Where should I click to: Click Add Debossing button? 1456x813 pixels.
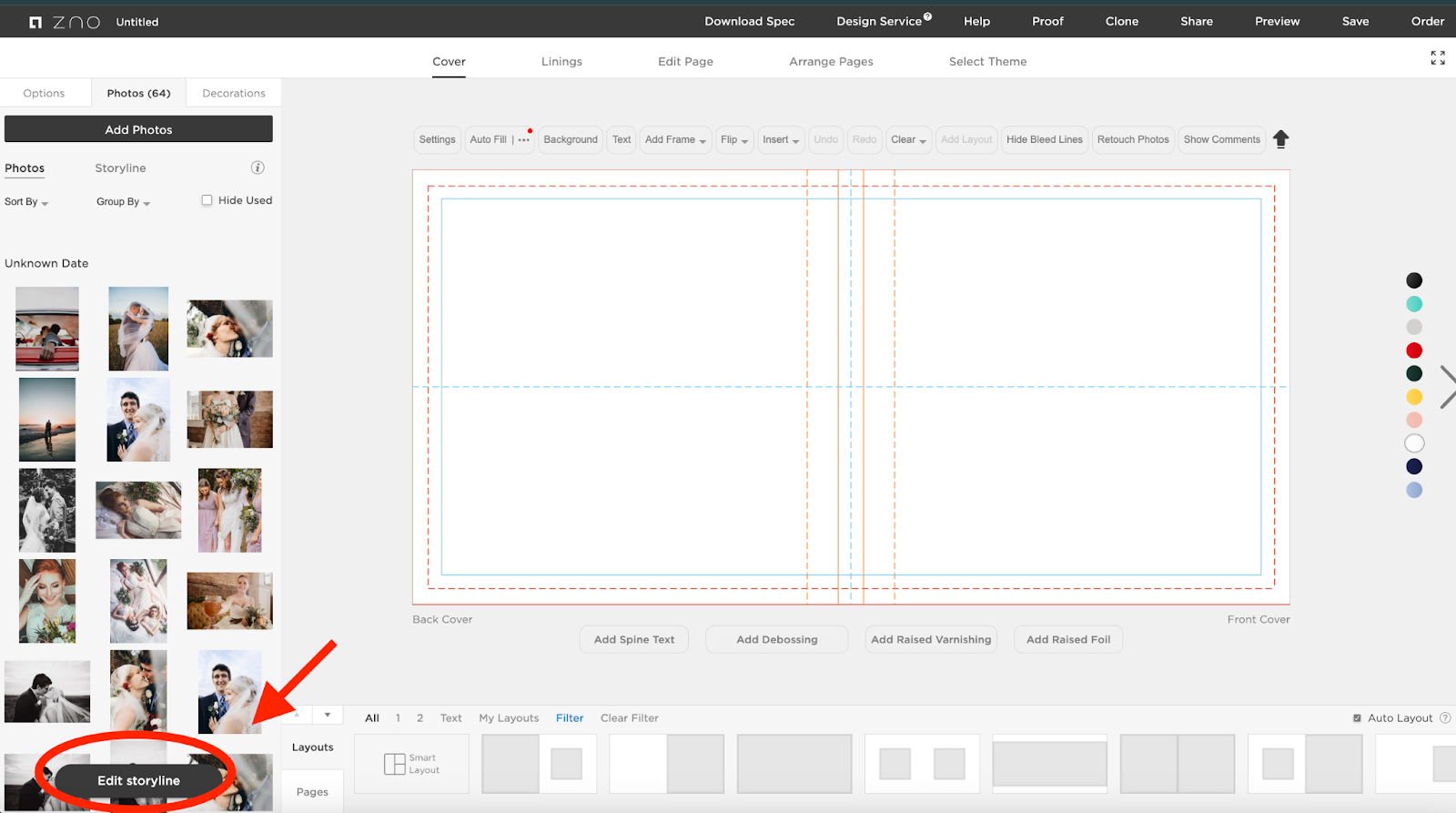(777, 639)
